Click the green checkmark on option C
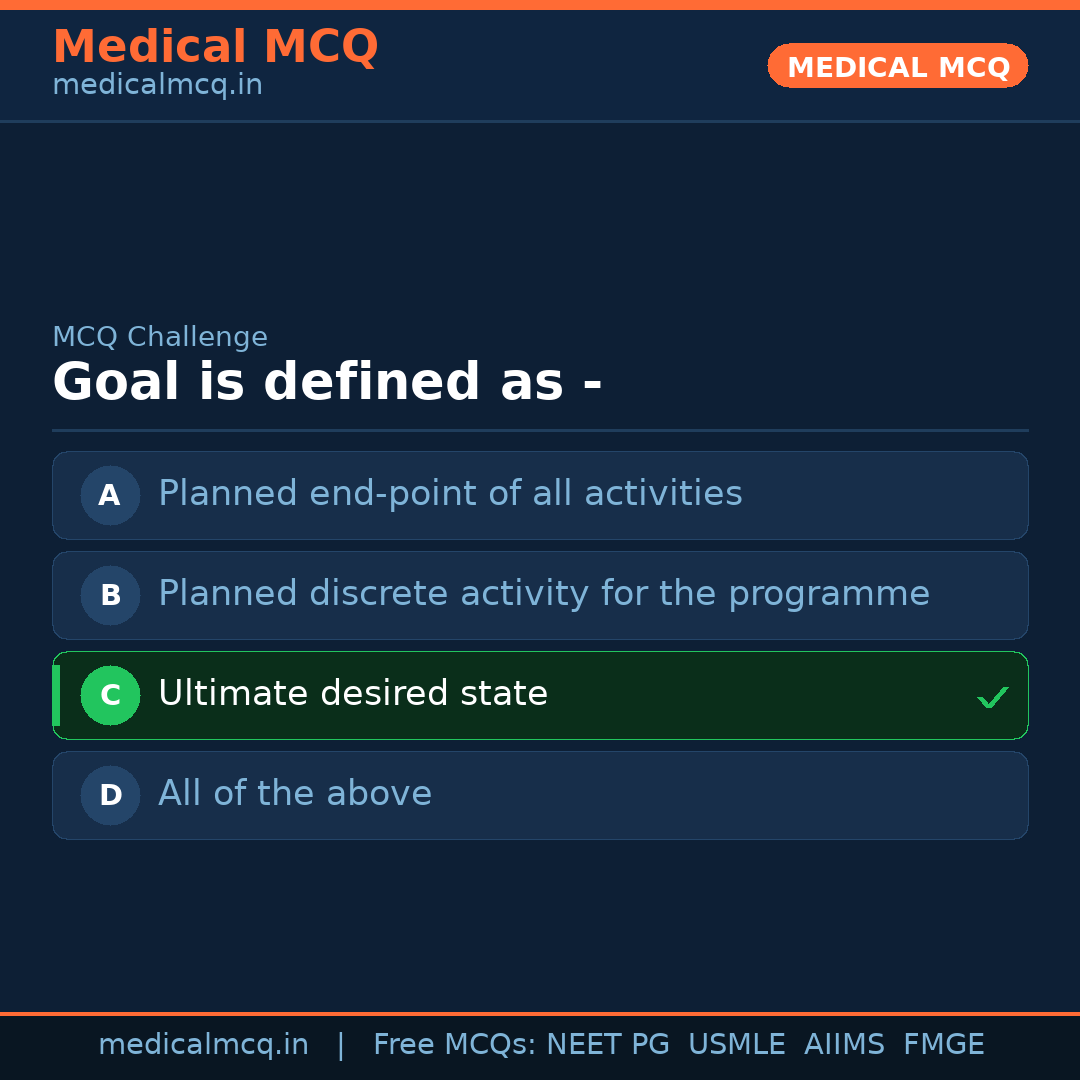 coord(992,696)
